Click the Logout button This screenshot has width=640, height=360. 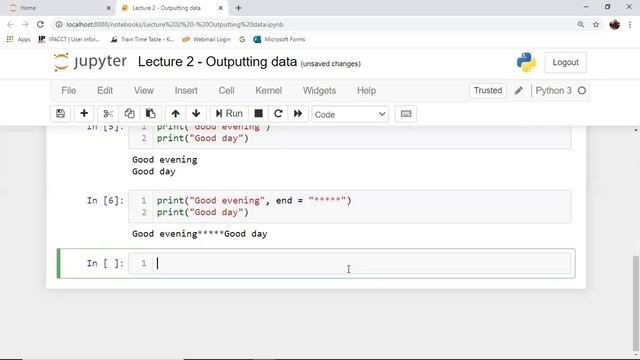[x=565, y=62]
